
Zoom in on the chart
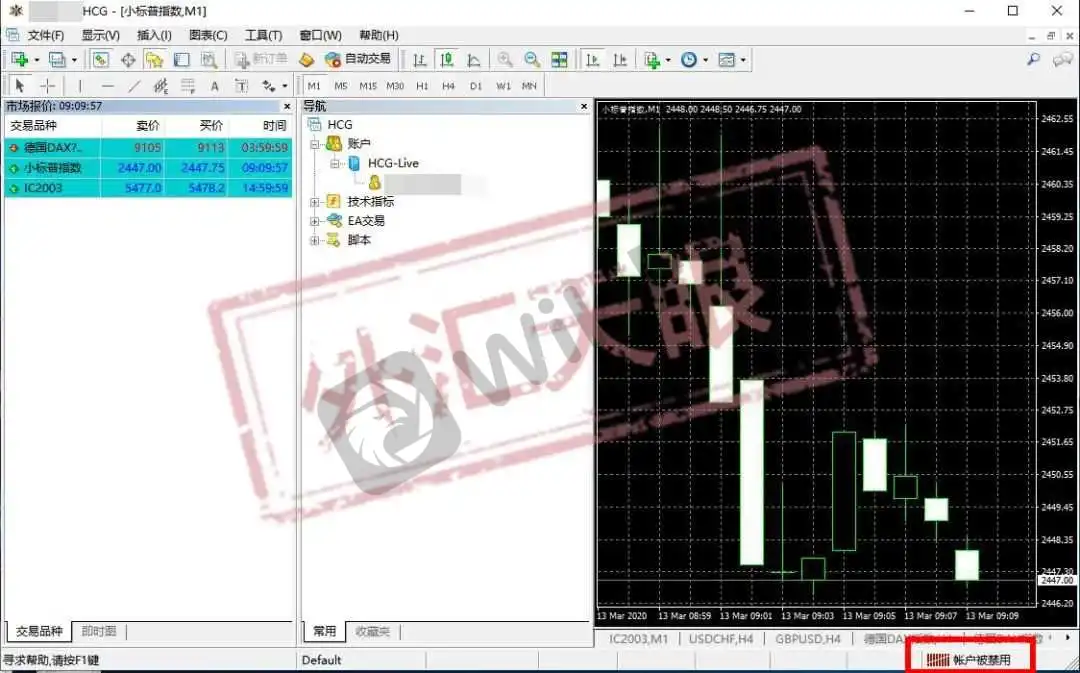coord(505,60)
